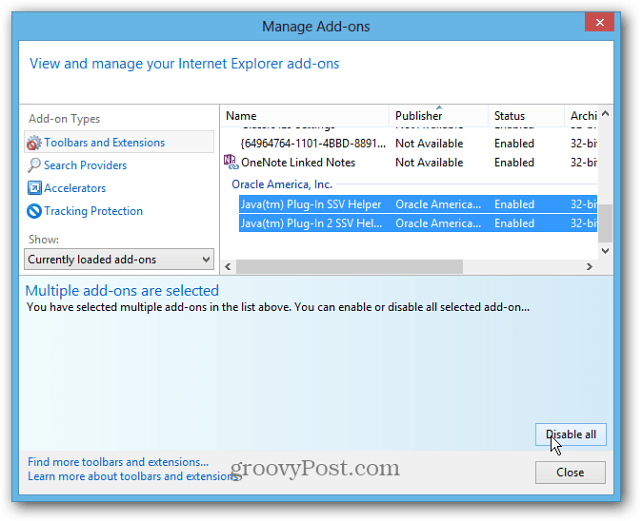Sort list by the Publisher column header
The image size is (640, 521).
439,116
